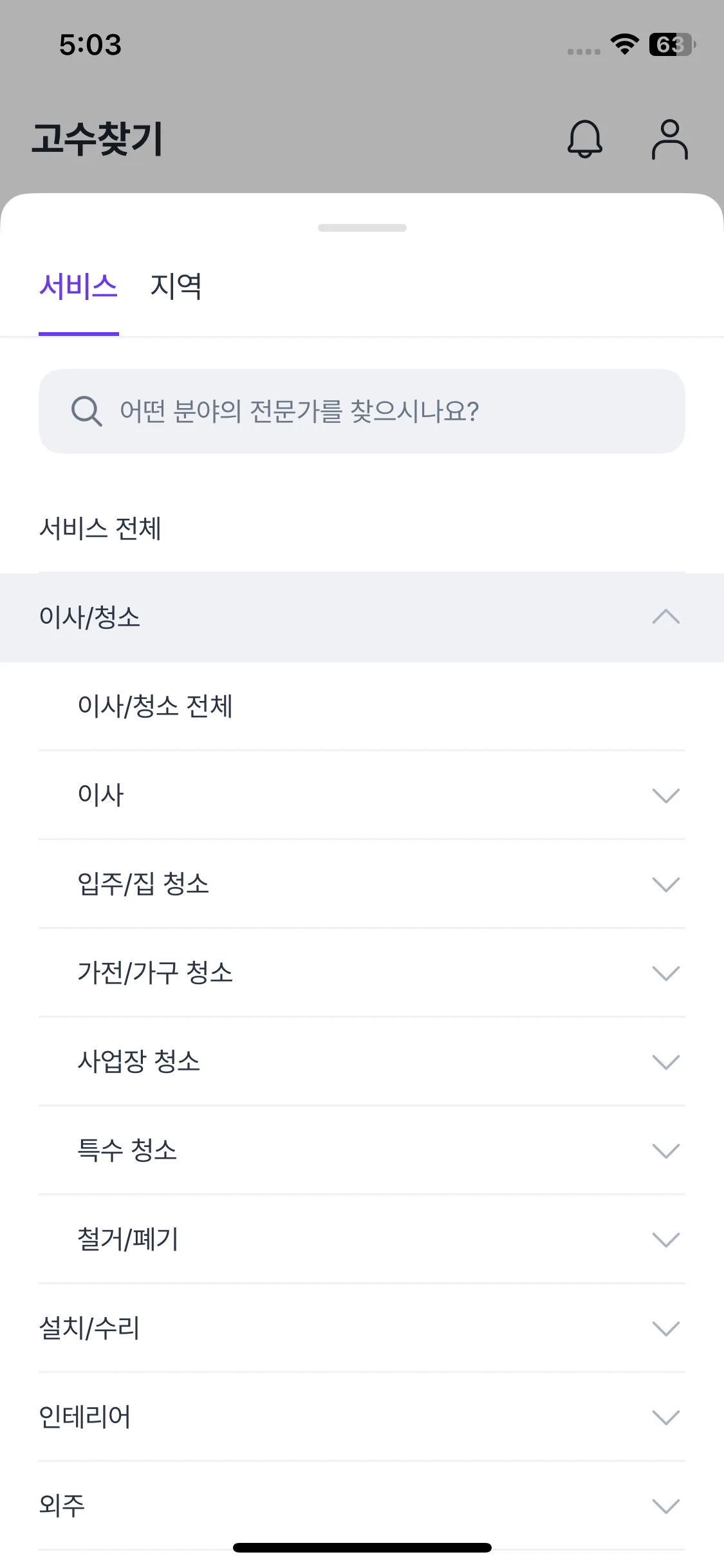This screenshot has width=724, height=1568.
Task: Tap the bottom sheet drag handle
Action: [362, 228]
